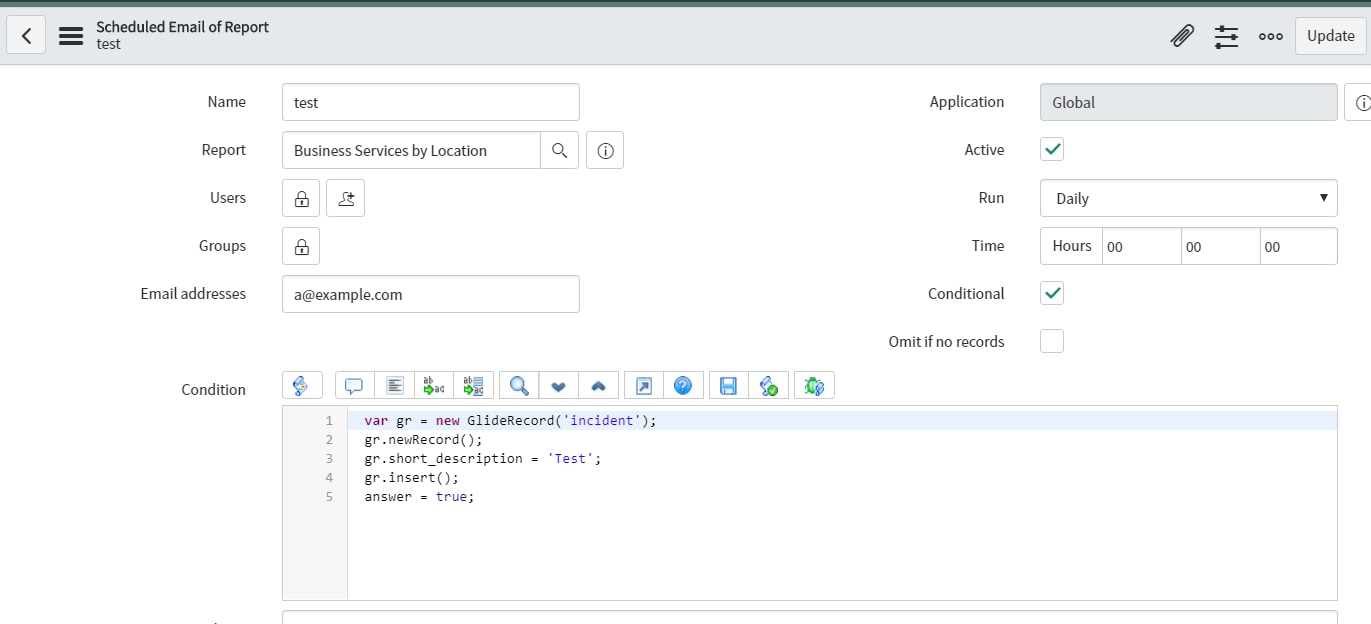Click code line setting short_description
Screen dimensions: 1371x624
click(x=483, y=459)
